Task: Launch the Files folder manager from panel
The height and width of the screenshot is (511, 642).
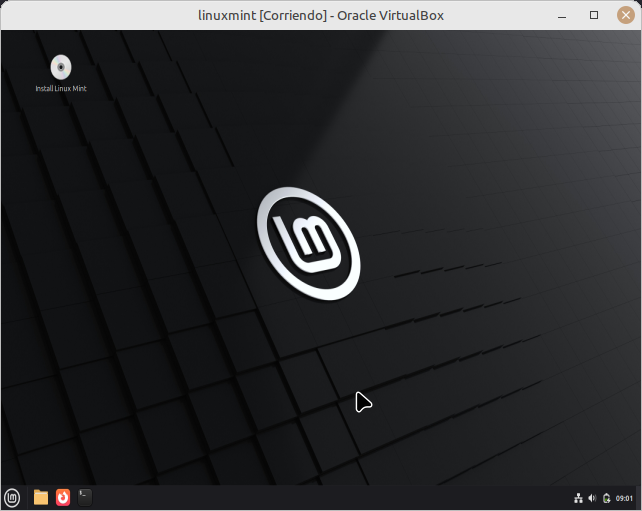Action: click(x=41, y=497)
